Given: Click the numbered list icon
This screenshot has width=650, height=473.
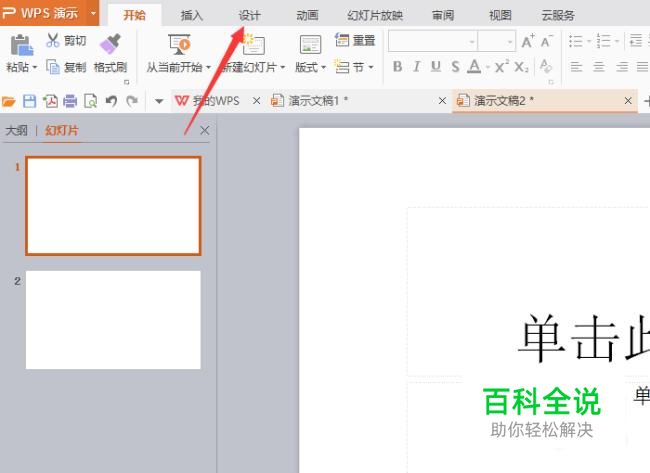Looking at the screenshot, I should pos(603,41).
